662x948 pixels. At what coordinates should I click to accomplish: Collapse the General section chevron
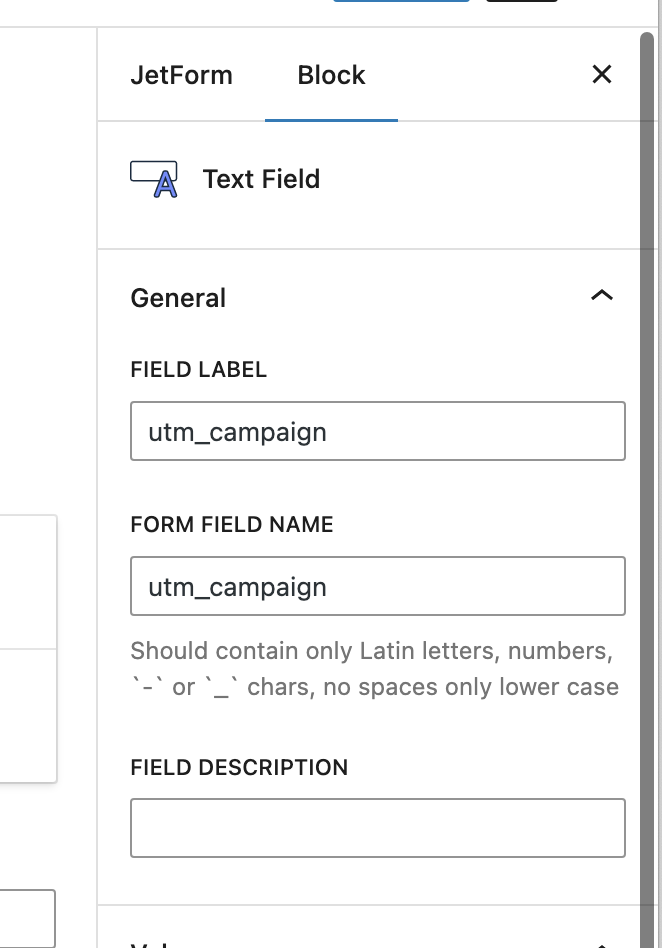tap(602, 296)
